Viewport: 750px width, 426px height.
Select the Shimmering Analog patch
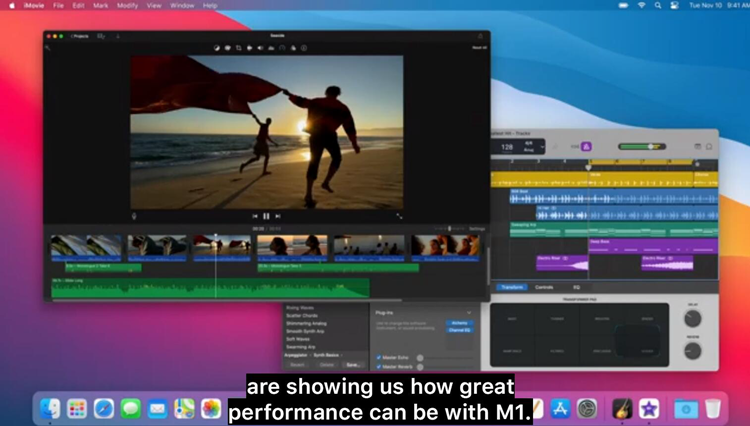[306, 323]
